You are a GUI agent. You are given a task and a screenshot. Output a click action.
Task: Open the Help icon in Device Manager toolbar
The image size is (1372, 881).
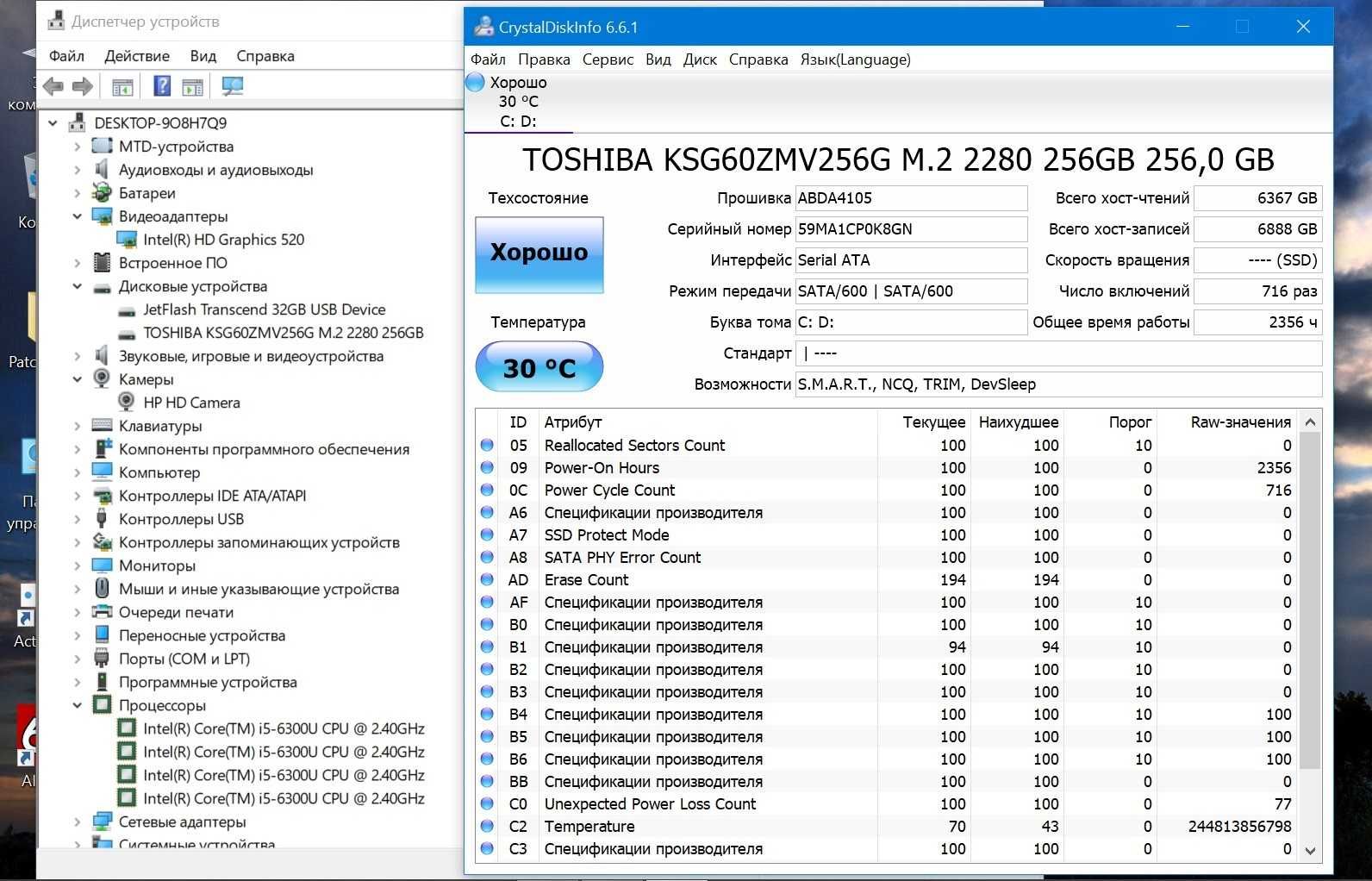[162, 86]
